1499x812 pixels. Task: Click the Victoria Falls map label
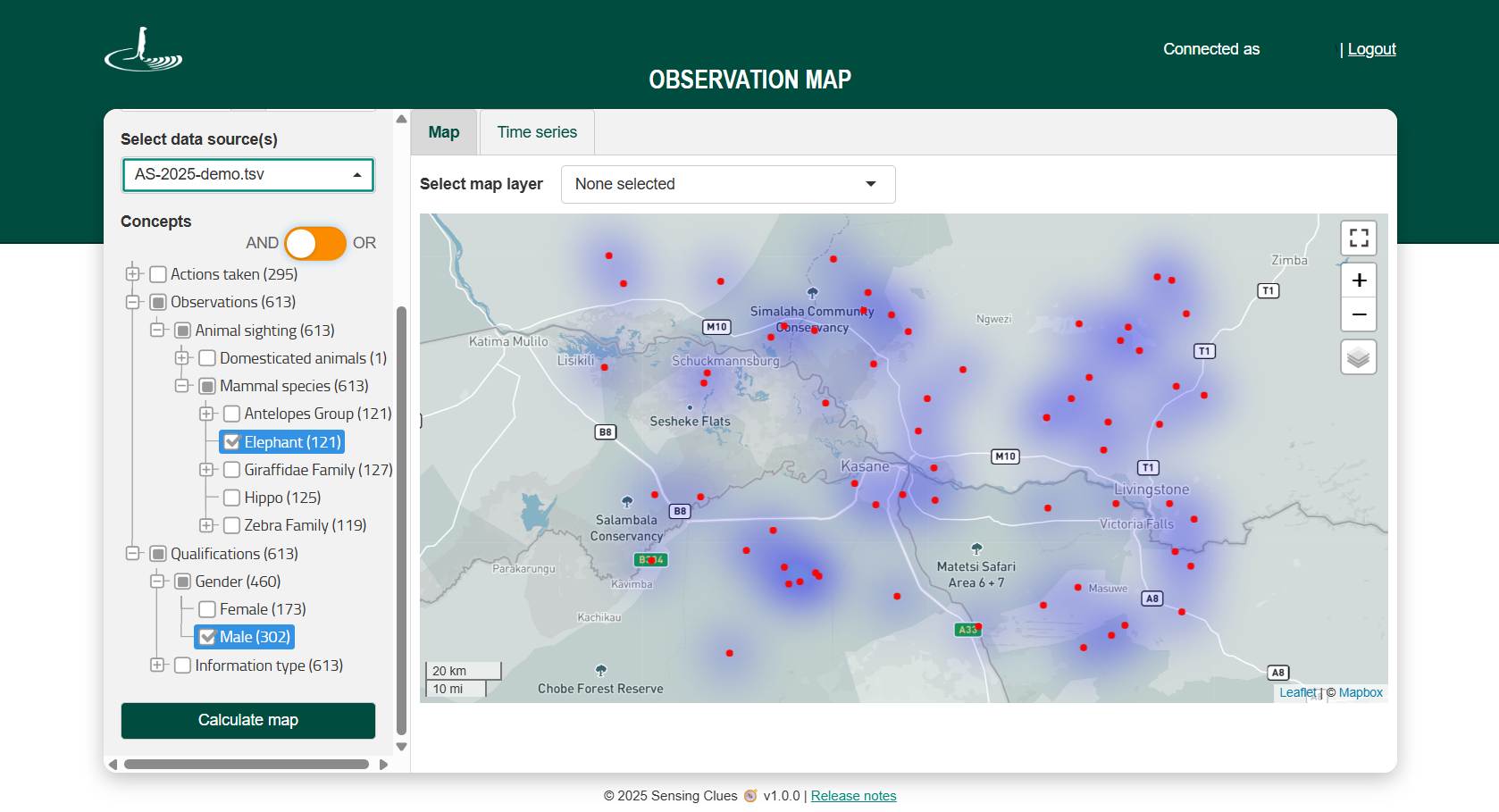[x=1136, y=524]
